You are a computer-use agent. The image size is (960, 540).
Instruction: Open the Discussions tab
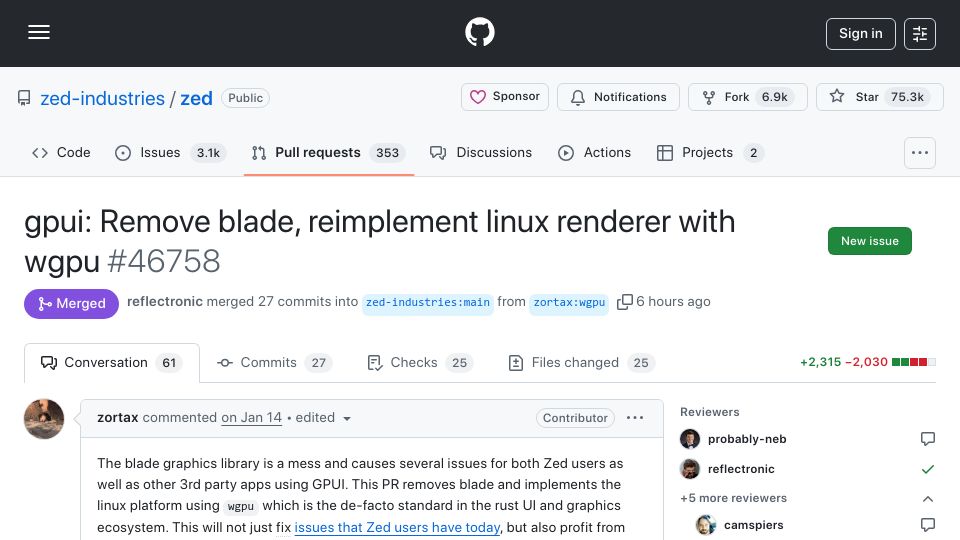pos(481,152)
